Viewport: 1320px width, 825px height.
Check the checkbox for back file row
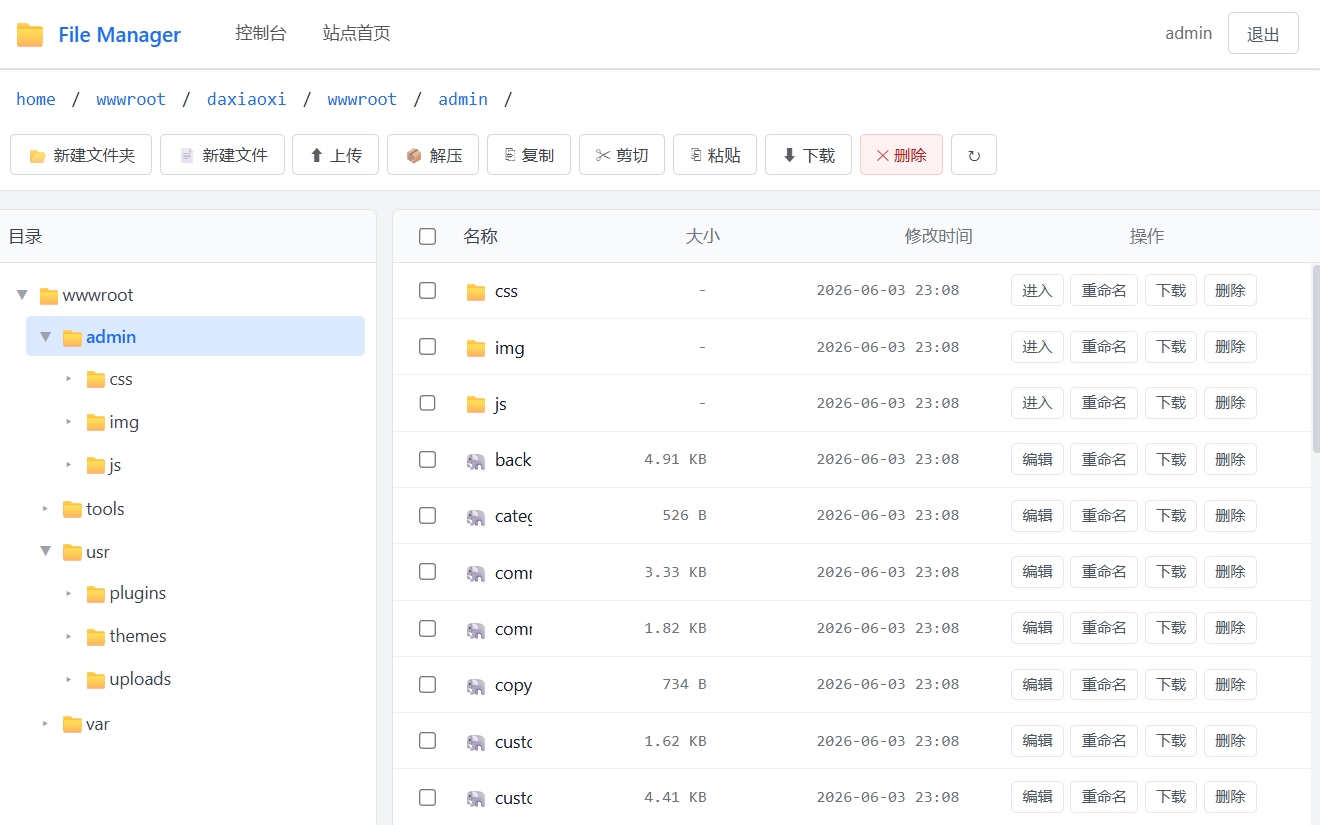[x=427, y=459]
